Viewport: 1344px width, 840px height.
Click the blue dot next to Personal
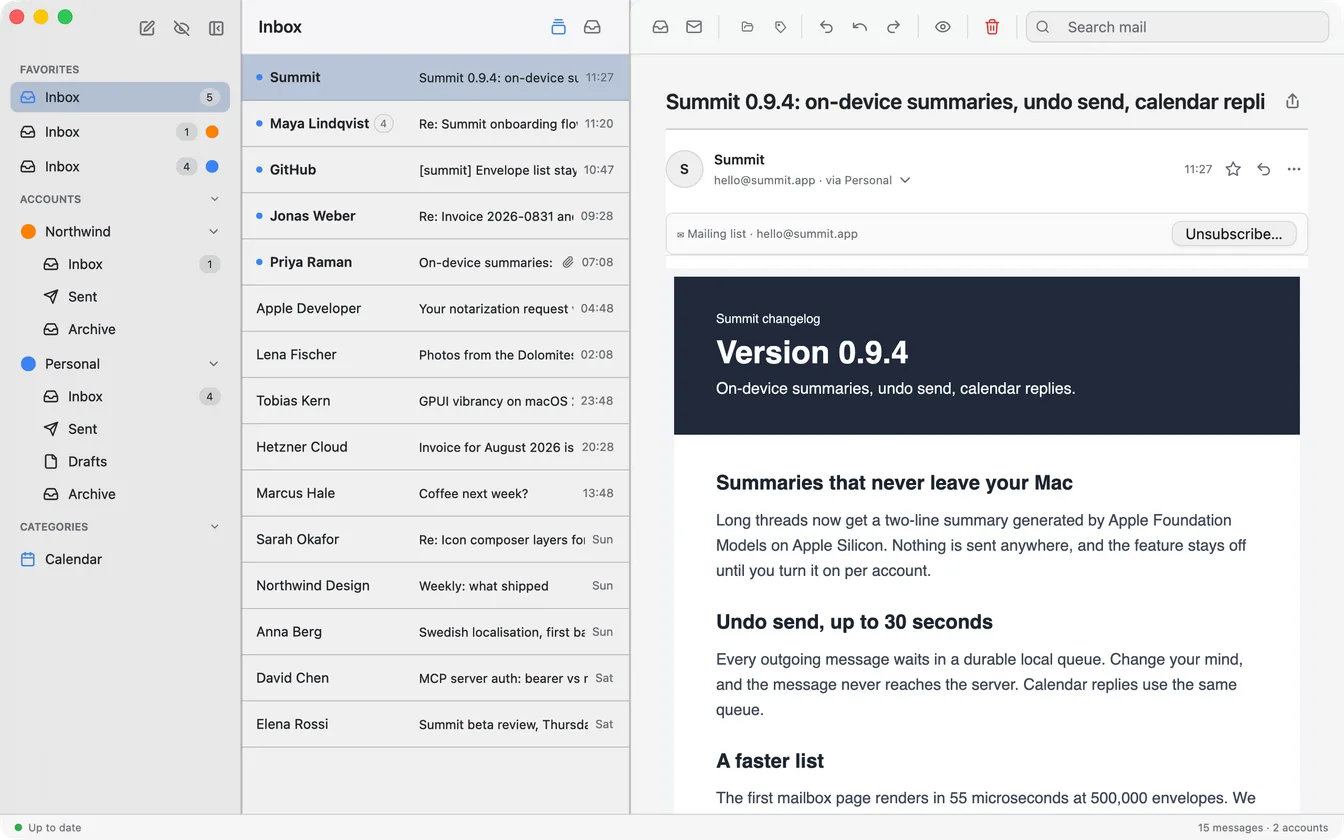click(28, 364)
